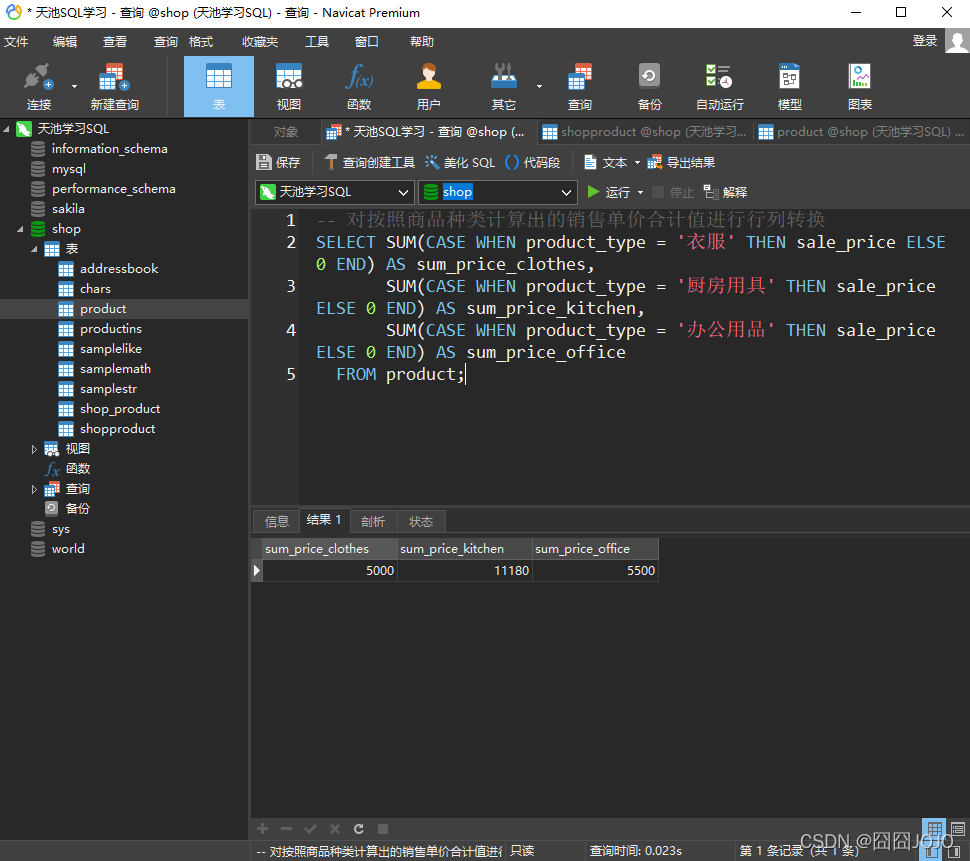This screenshot has height=861, width=970.
Task: Open the 视图 (View) objects icon
Action: (x=289, y=86)
